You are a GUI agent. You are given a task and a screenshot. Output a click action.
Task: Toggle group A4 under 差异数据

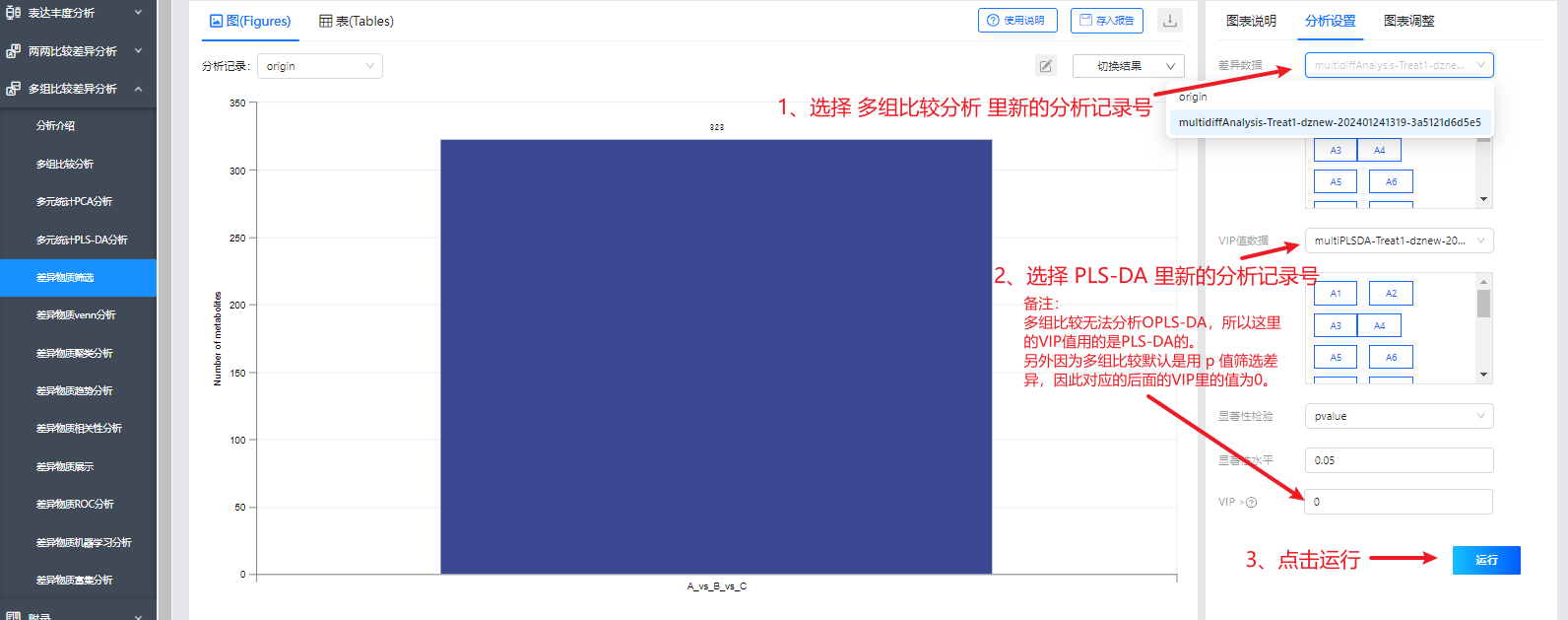pos(1379,150)
